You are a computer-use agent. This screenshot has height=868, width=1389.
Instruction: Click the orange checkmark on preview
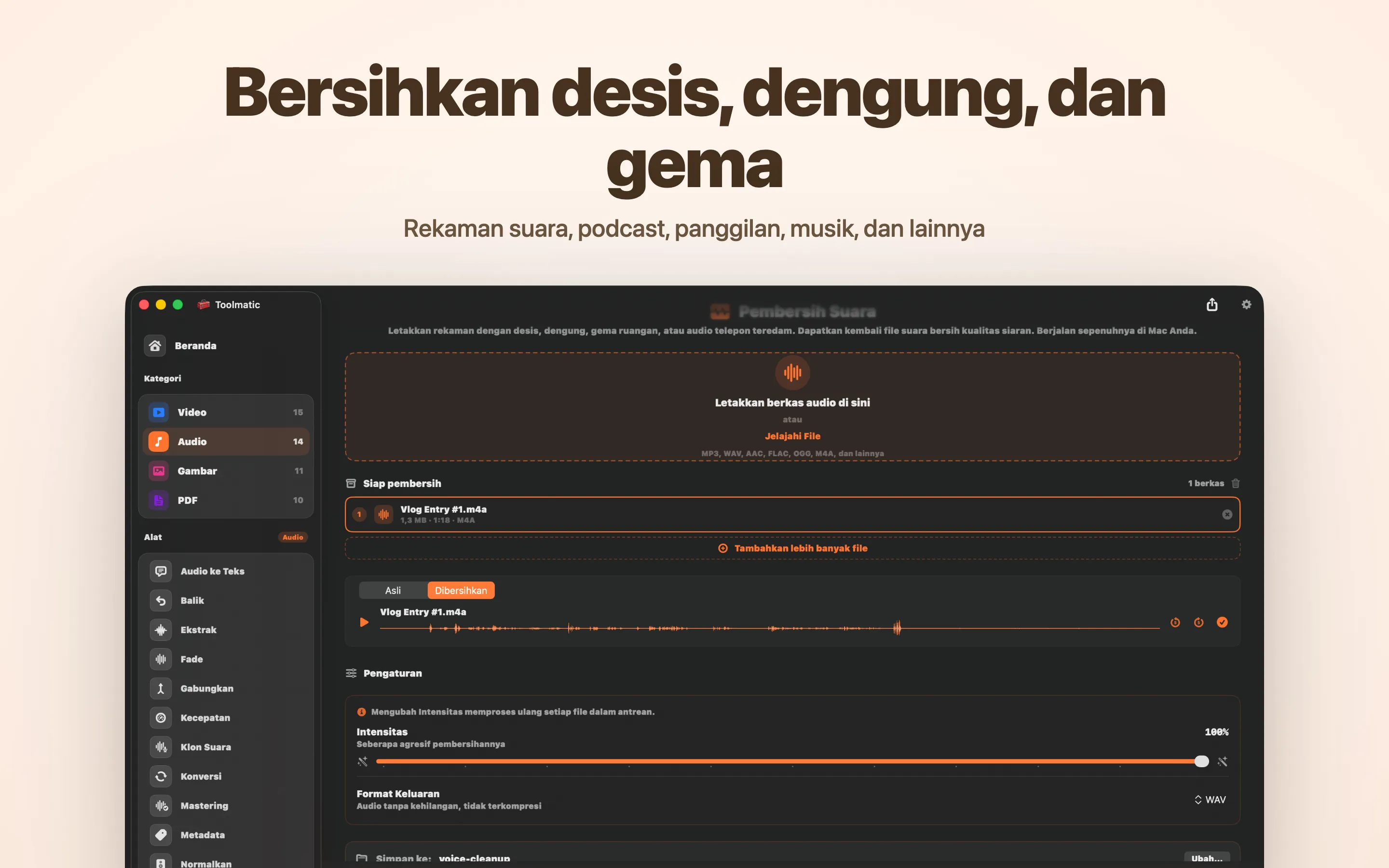tap(1222, 622)
